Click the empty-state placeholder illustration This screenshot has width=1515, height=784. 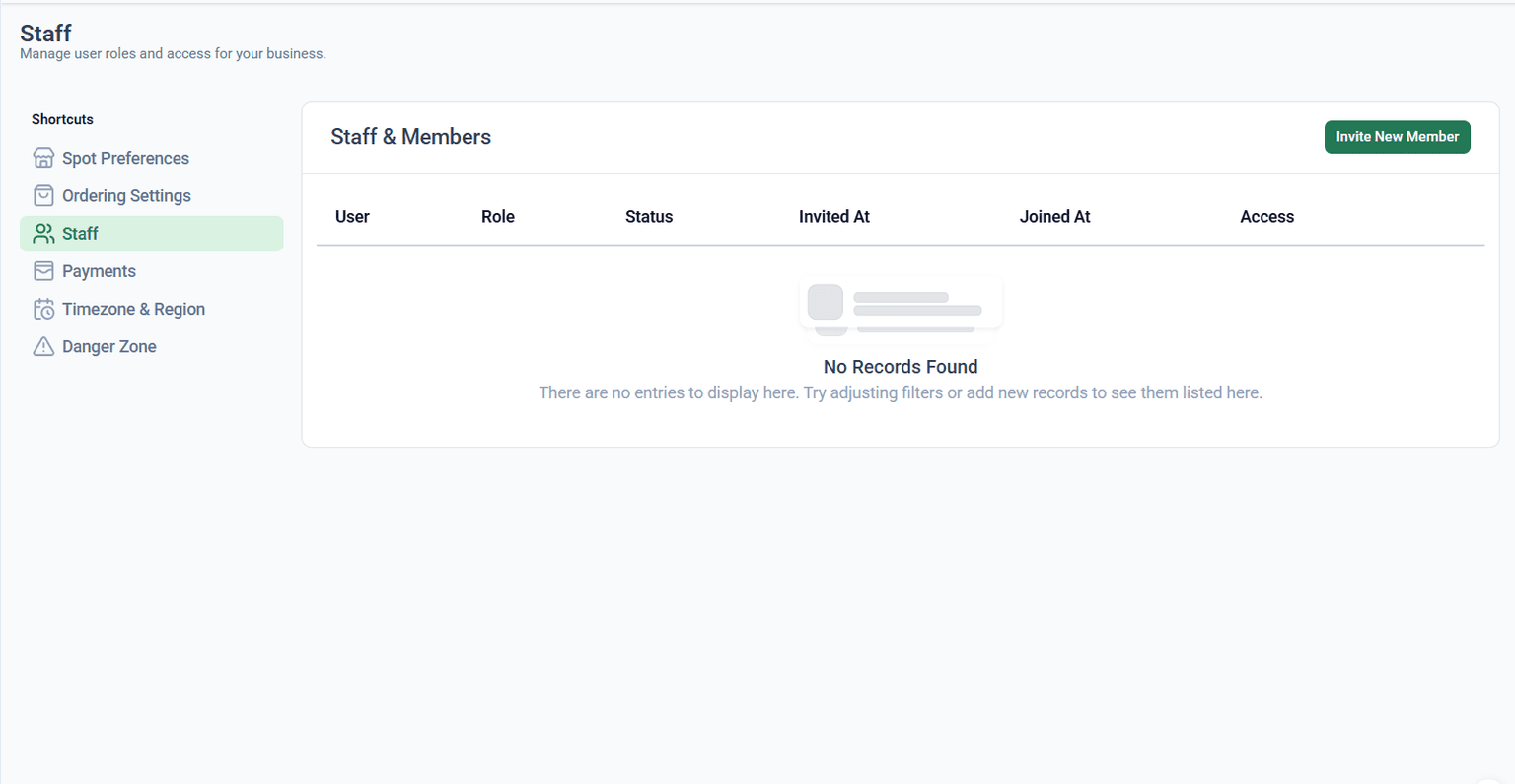click(900, 306)
